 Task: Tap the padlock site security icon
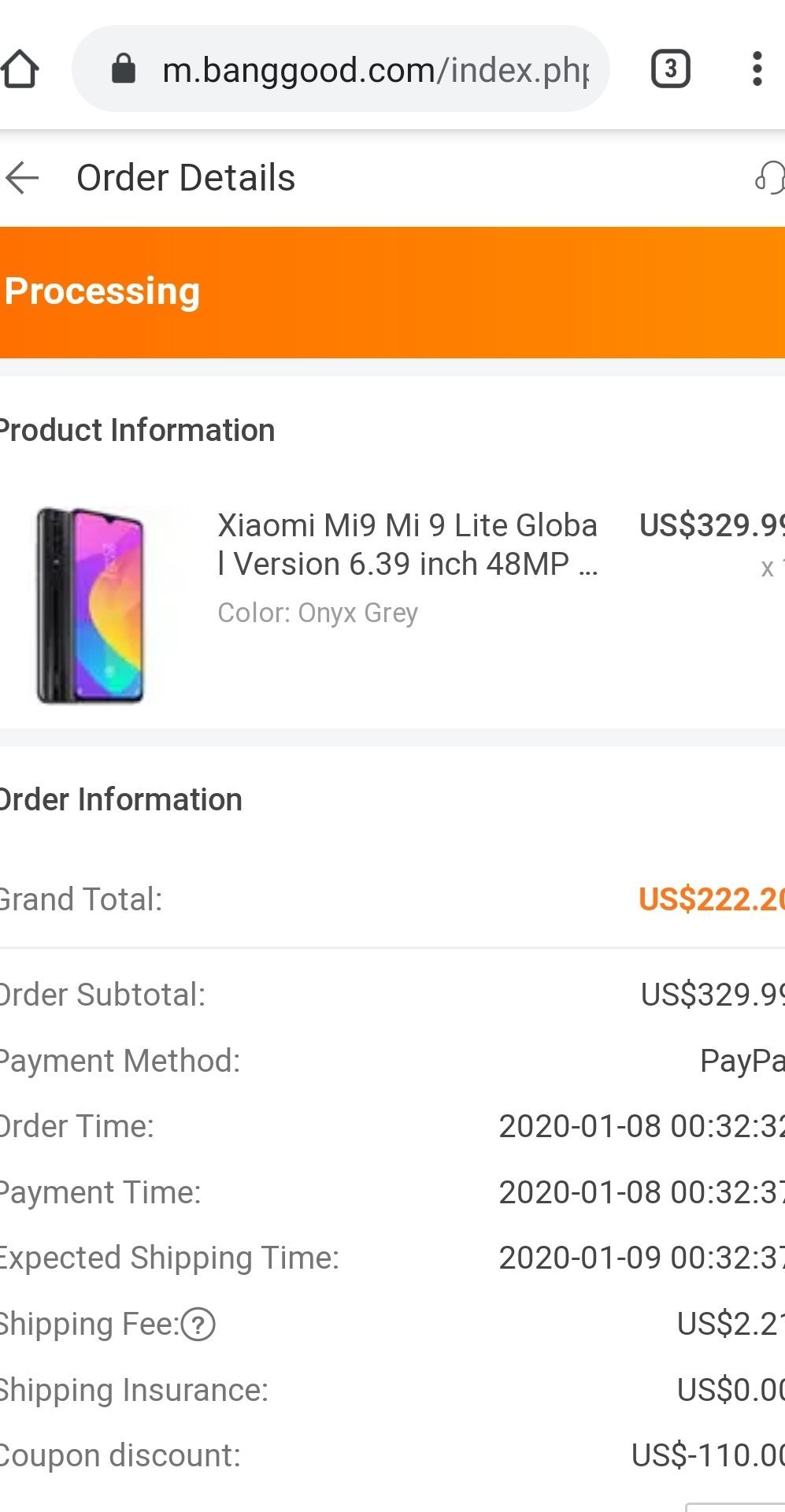(x=123, y=69)
